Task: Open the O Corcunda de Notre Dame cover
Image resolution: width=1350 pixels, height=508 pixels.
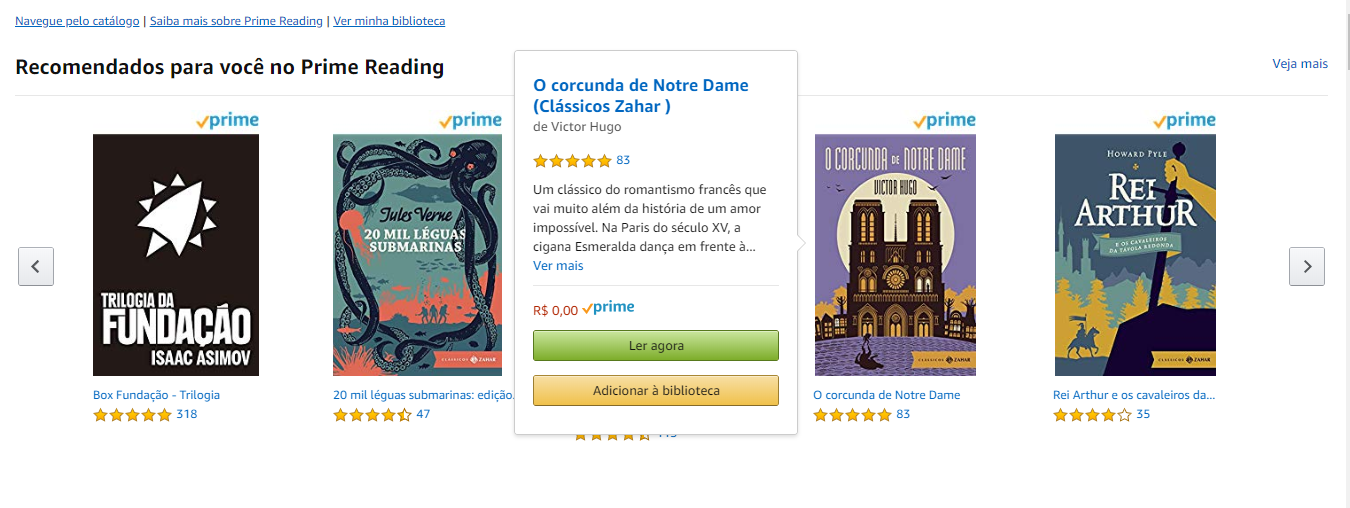Action: point(895,255)
